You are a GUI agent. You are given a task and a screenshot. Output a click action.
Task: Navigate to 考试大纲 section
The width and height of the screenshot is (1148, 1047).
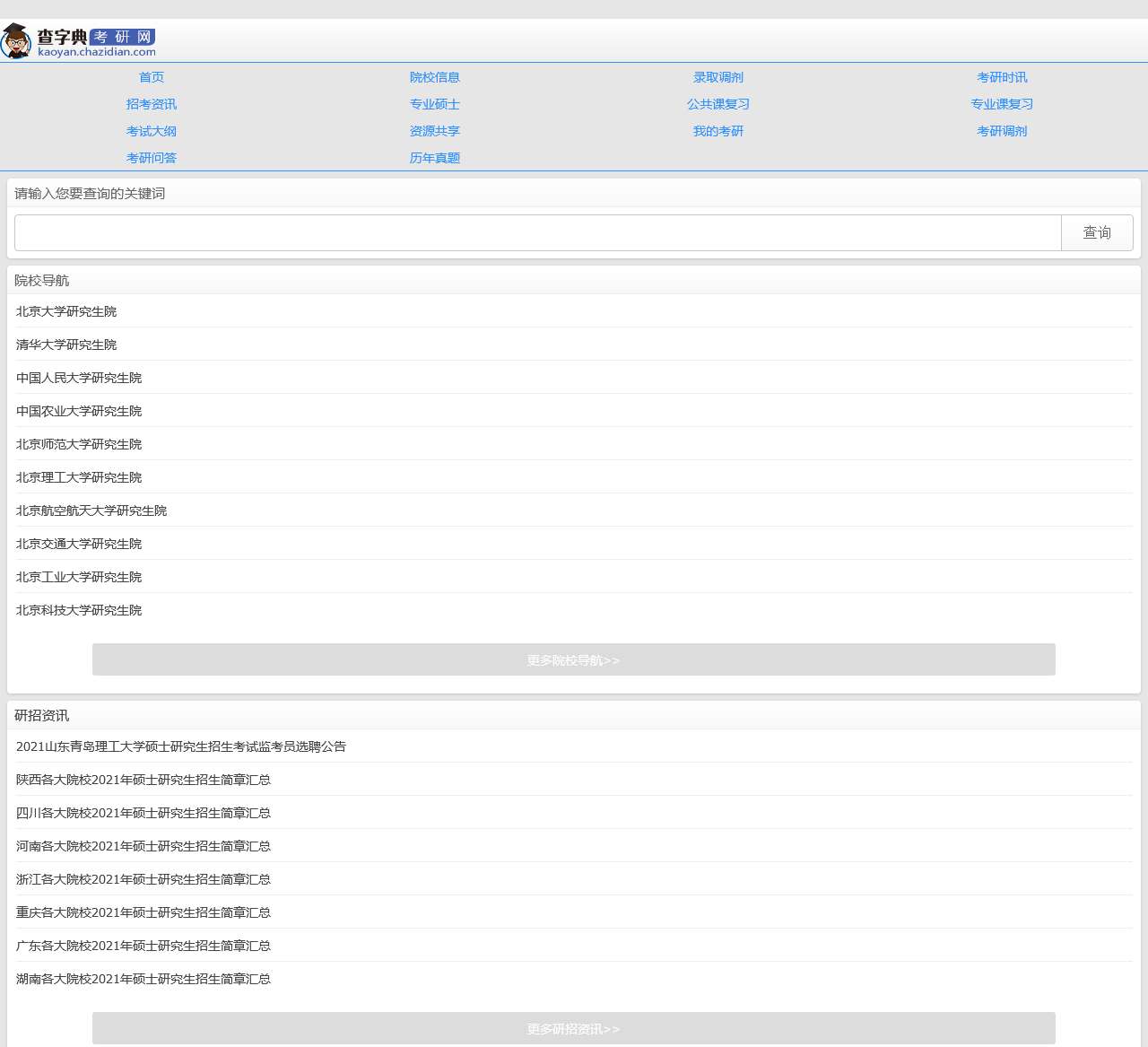click(x=152, y=131)
